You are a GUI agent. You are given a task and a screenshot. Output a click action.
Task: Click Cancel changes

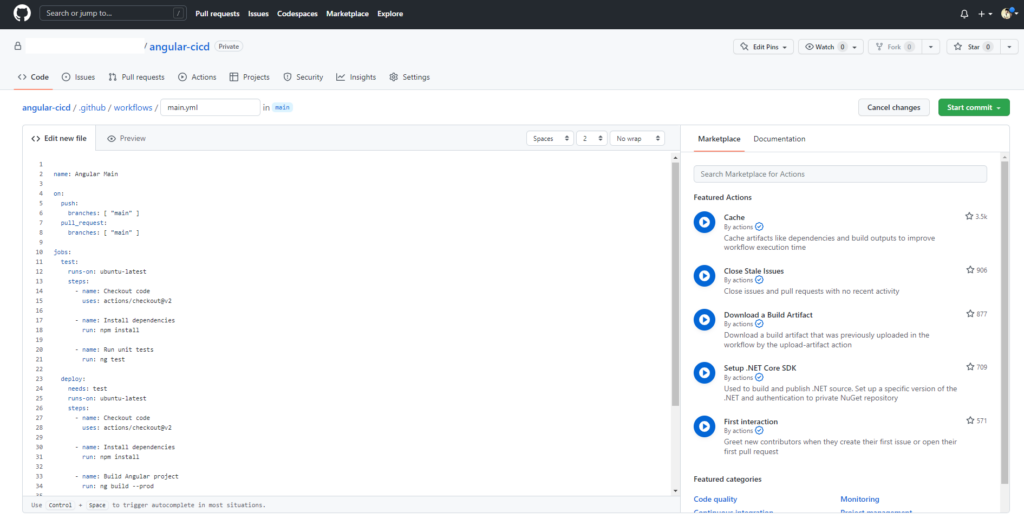point(893,107)
